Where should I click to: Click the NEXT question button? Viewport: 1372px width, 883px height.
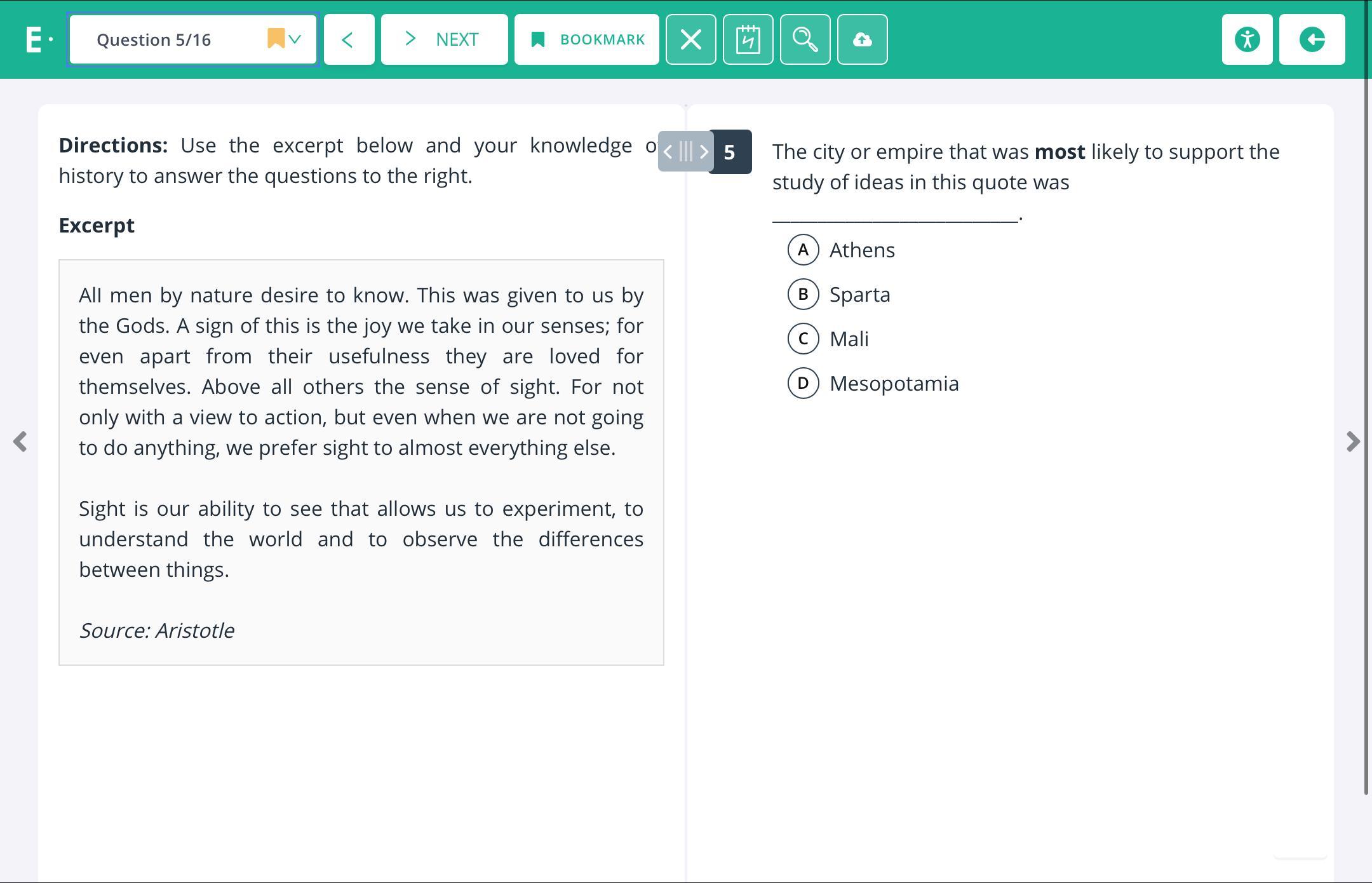[x=444, y=39]
